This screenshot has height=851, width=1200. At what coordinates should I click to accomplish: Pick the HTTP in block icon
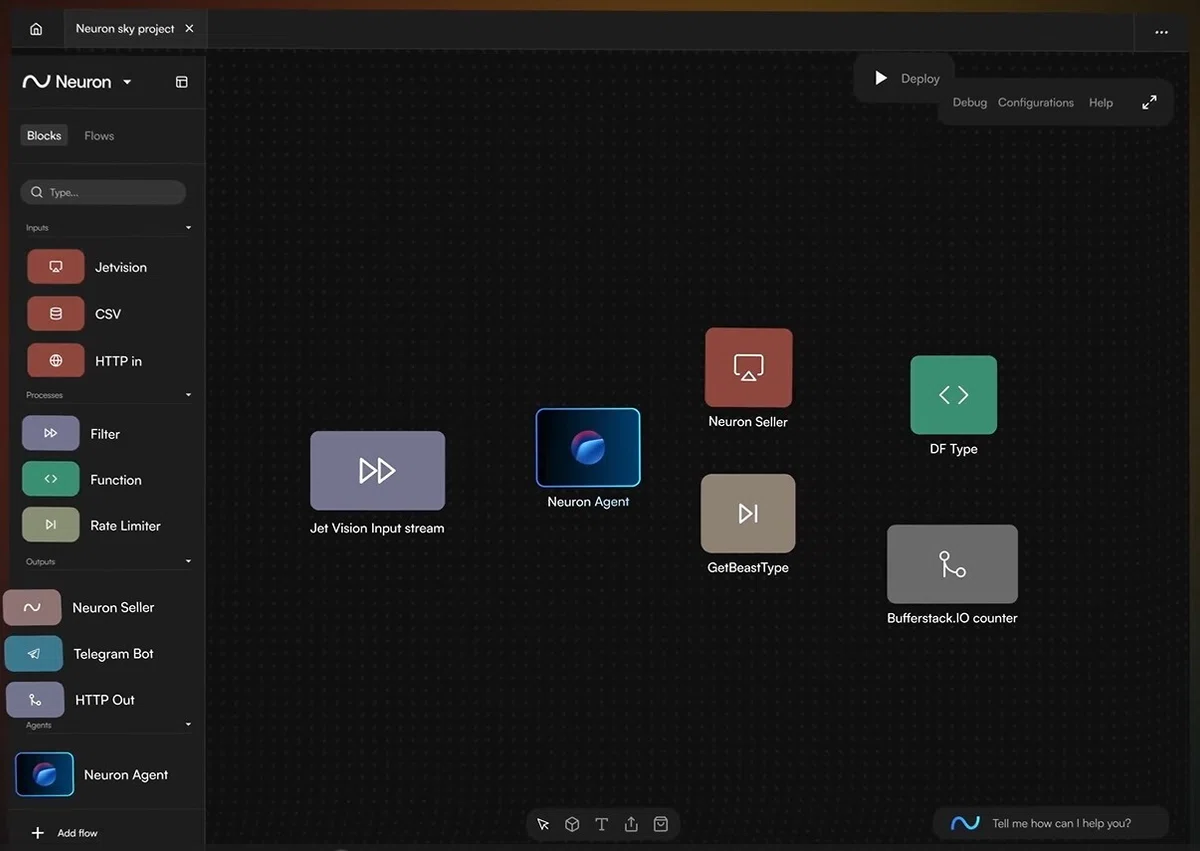[x=56, y=361]
